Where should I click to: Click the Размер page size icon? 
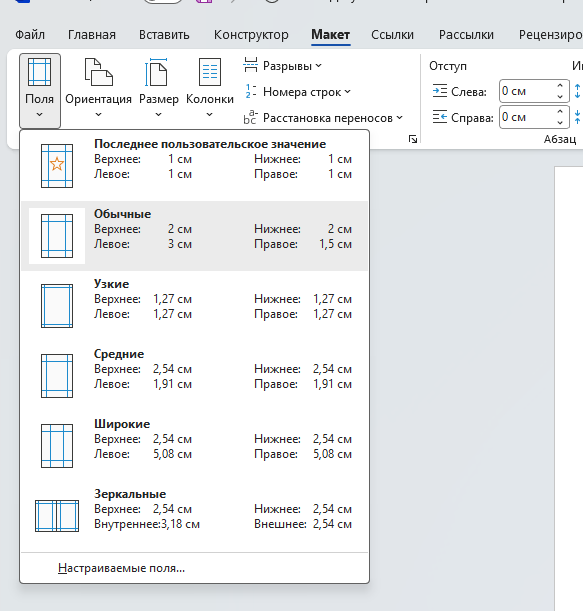point(157,72)
